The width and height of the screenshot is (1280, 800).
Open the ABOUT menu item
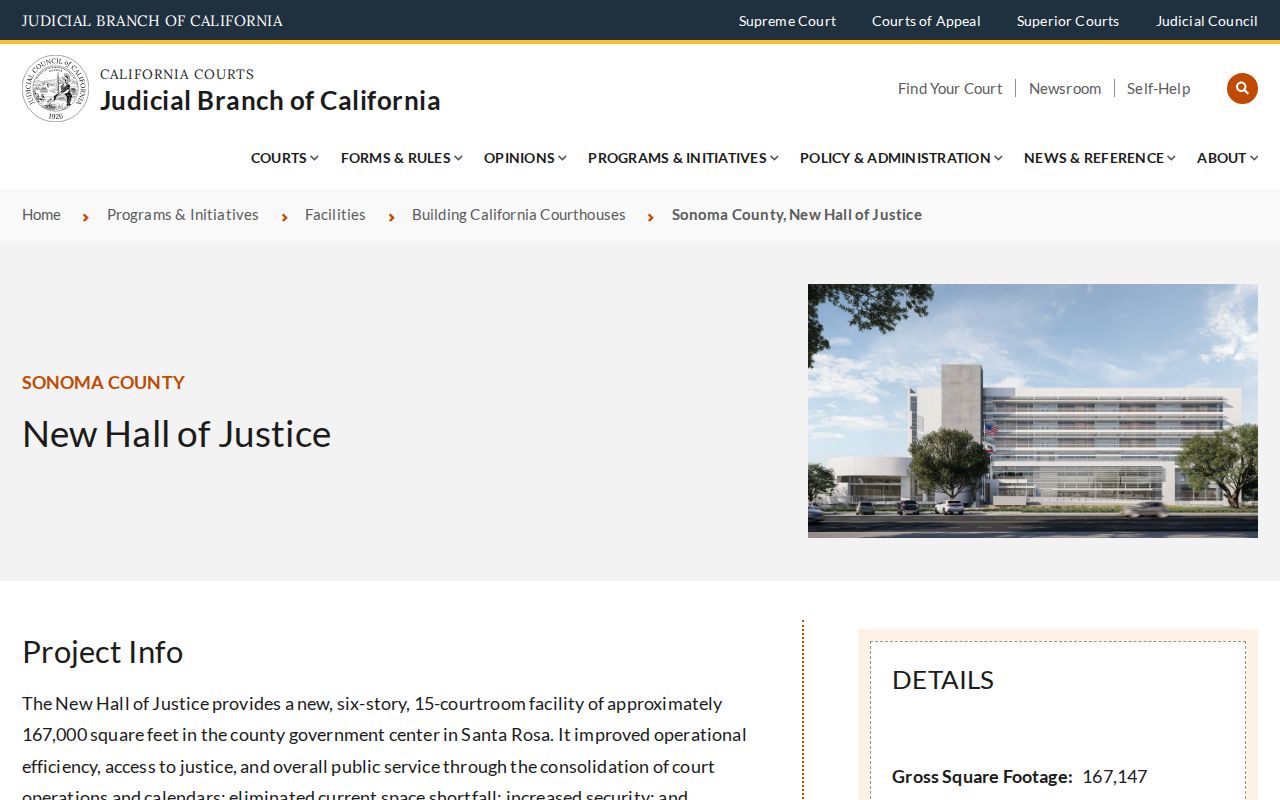click(1222, 158)
